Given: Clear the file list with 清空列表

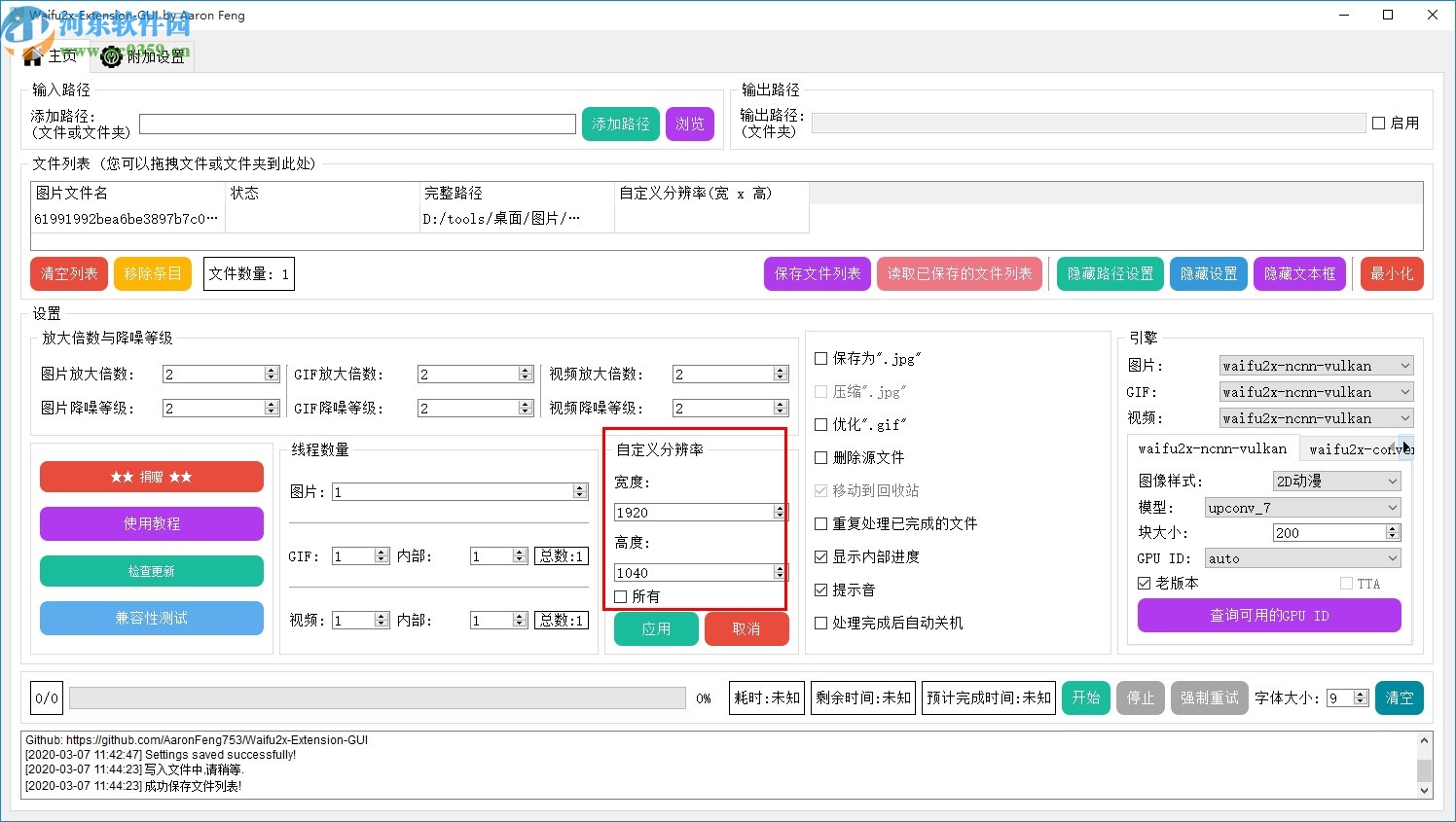Looking at the screenshot, I should click(x=68, y=273).
